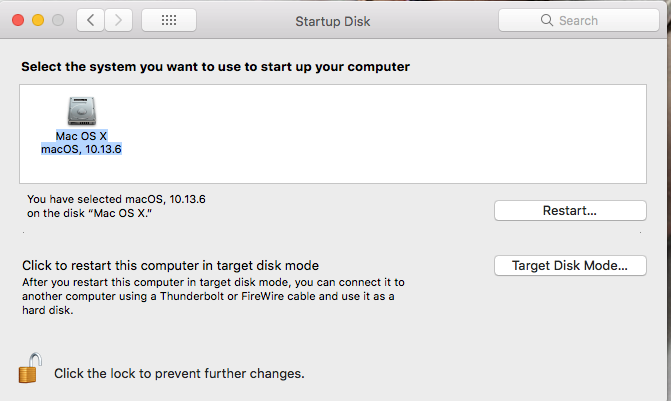Screen dimensions: 671x401
Task: Click "Click the lock to prevent further changes" text
Action: pos(179,374)
